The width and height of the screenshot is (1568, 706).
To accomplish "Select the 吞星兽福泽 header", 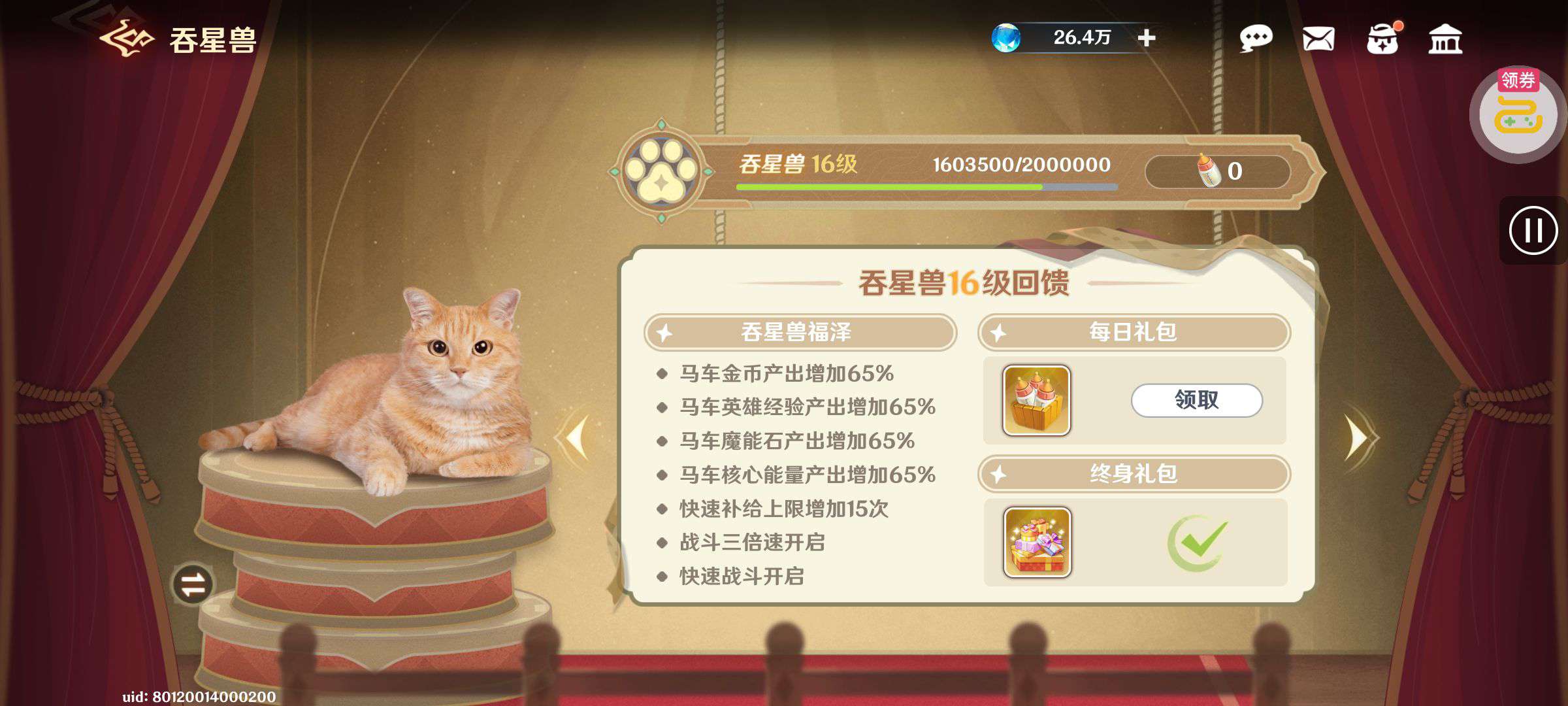I will [800, 332].
